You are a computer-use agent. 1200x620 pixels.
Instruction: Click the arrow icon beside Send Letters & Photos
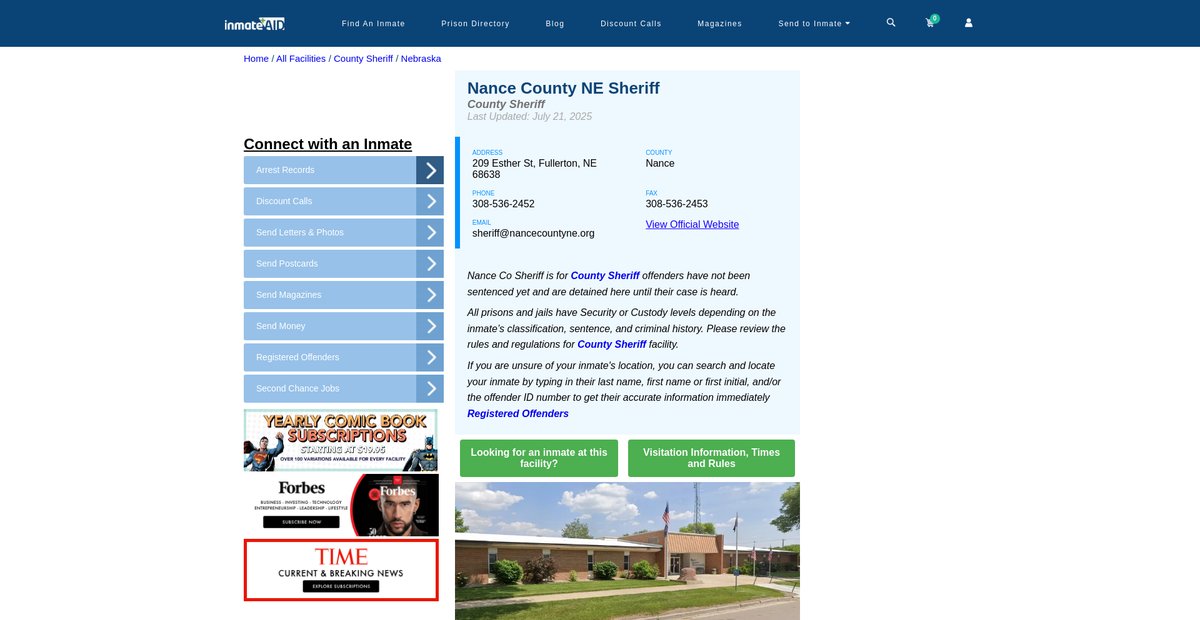[430, 232]
